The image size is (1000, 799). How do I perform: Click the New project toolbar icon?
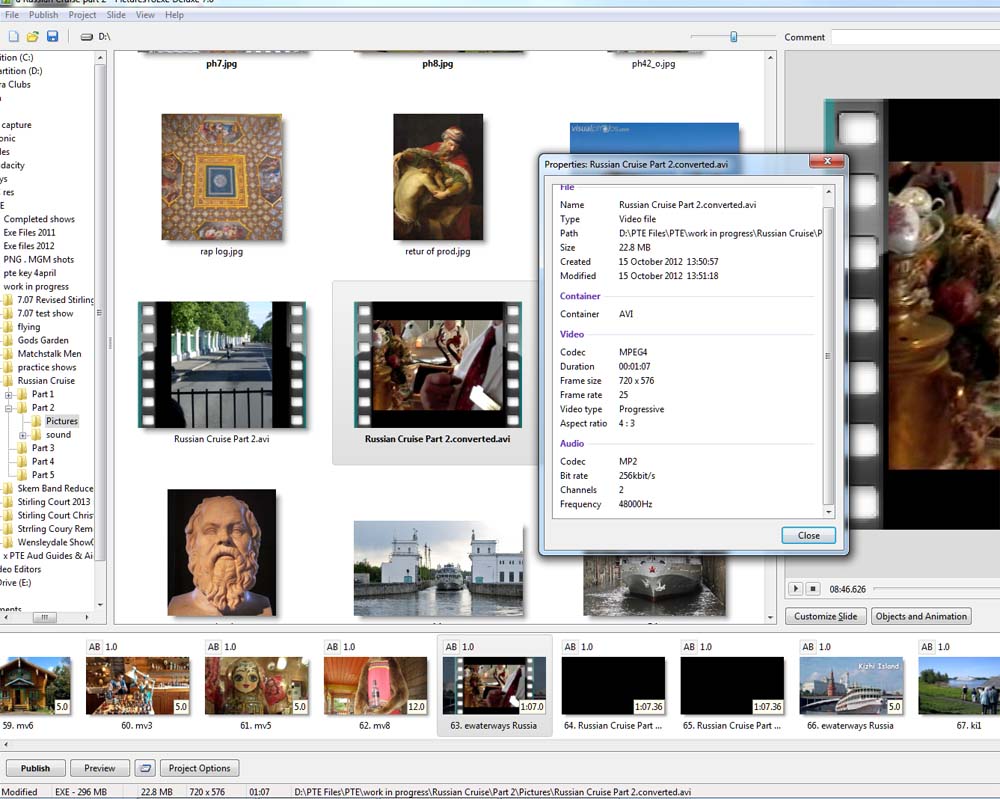(13, 37)
